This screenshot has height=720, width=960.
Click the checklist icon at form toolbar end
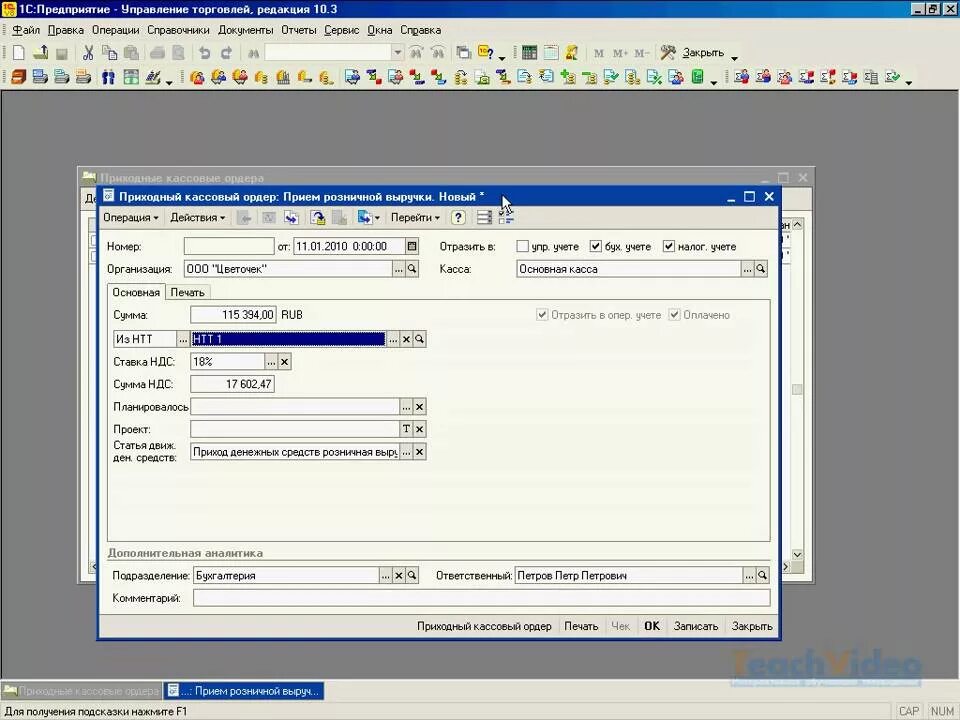[506, 217]
